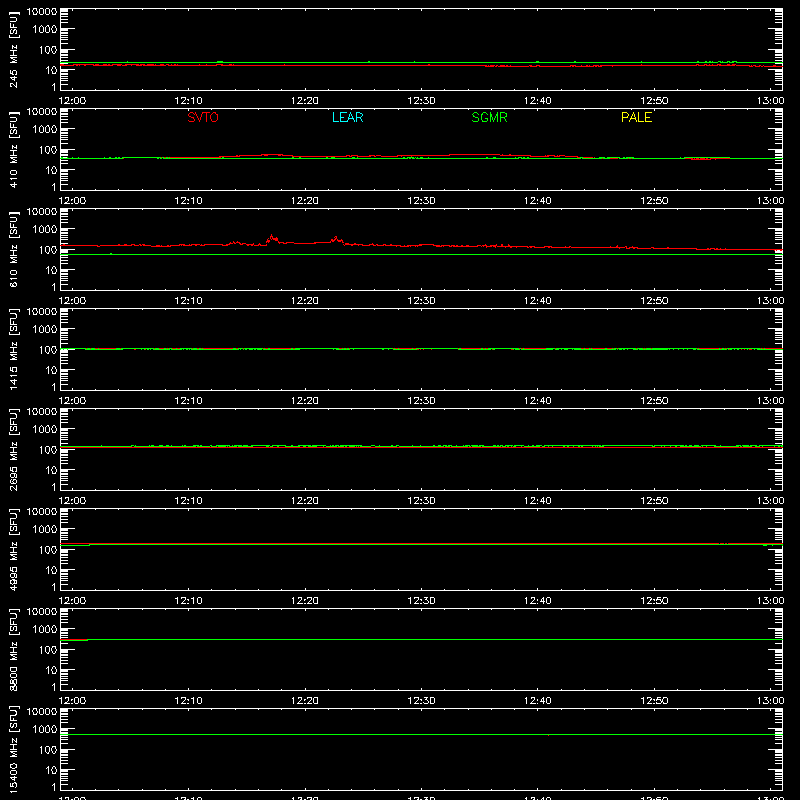Image resolution: width=800 pixels, height=800 pixels.
Task: Select the 1415 MHz [SFU] axis title
Action: 14,349
